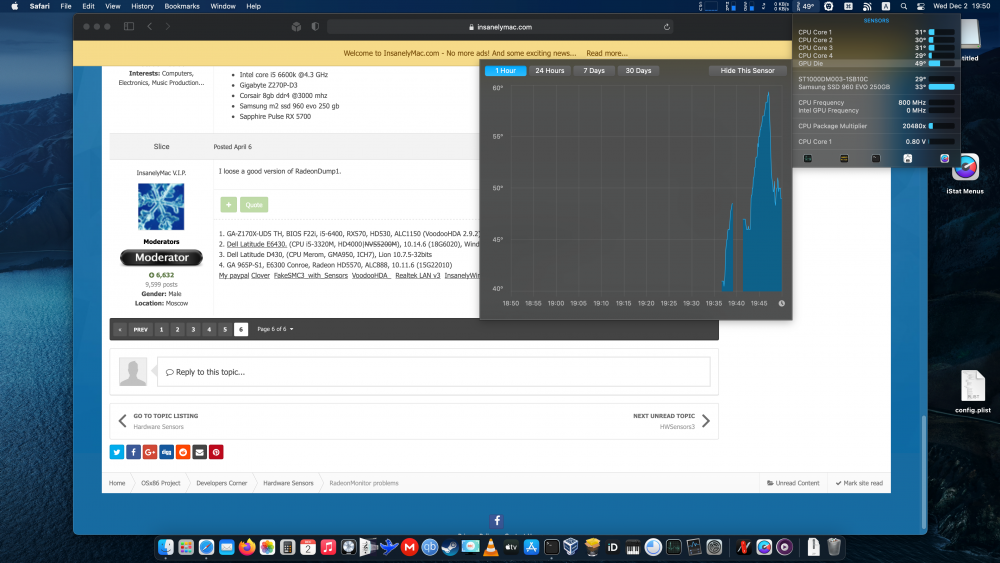Open the History menu

[142, 6]
